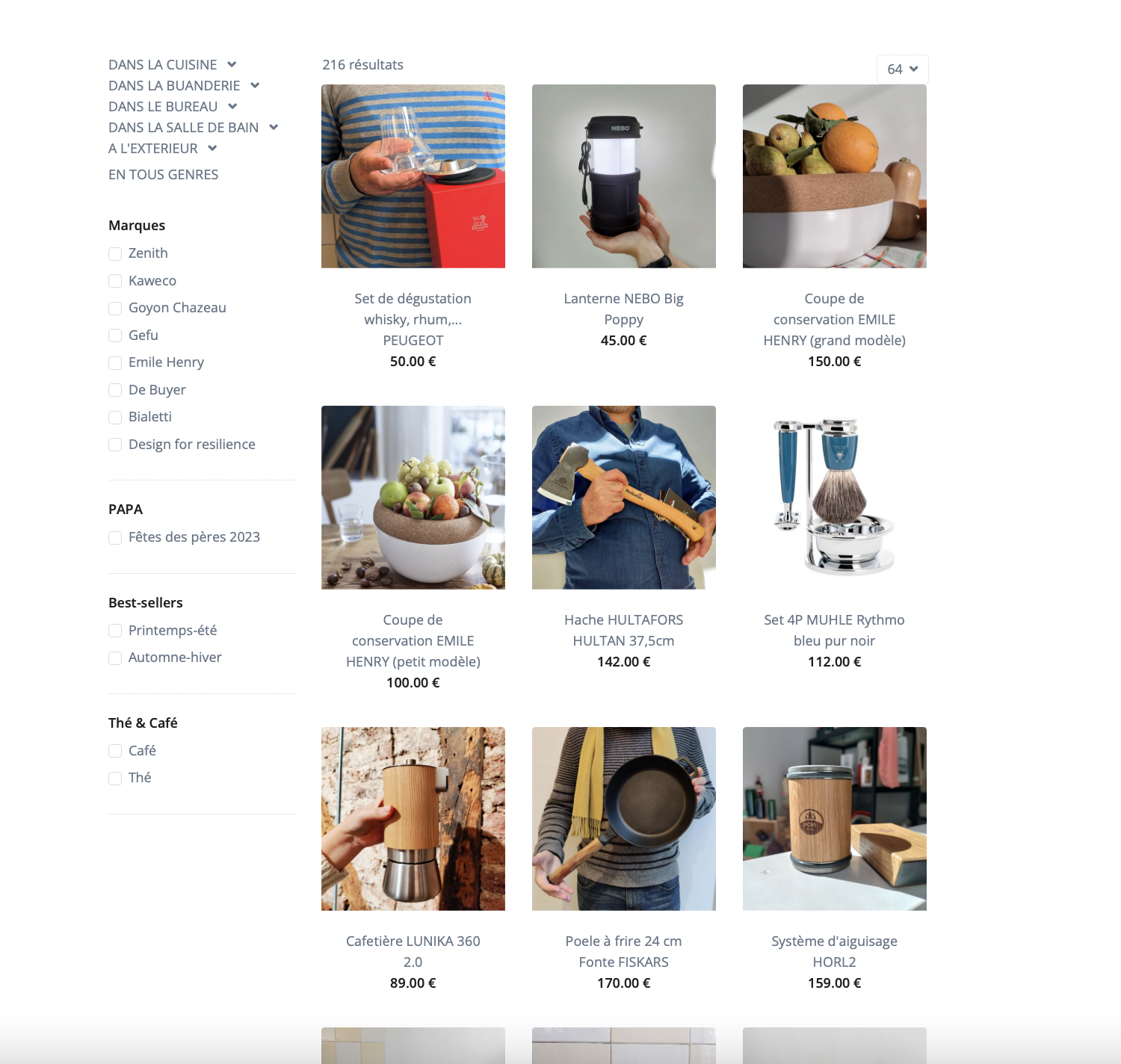This screenshot has width=1121, height=1064.
Task: Check the Zenith brand filter
Action: pyautogui.click(x=115, y=254)
